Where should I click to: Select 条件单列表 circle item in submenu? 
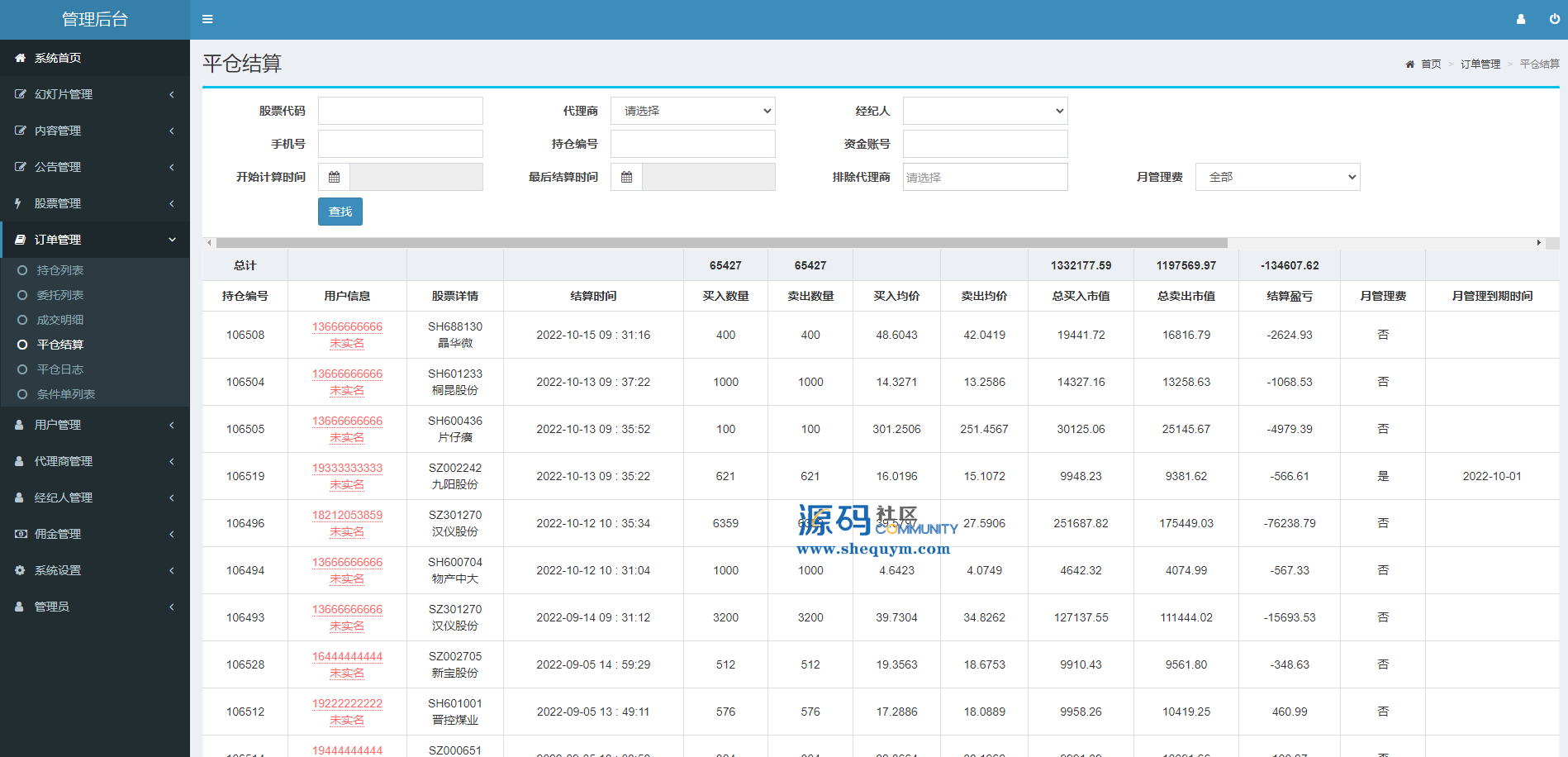click(x=22, y=394)
